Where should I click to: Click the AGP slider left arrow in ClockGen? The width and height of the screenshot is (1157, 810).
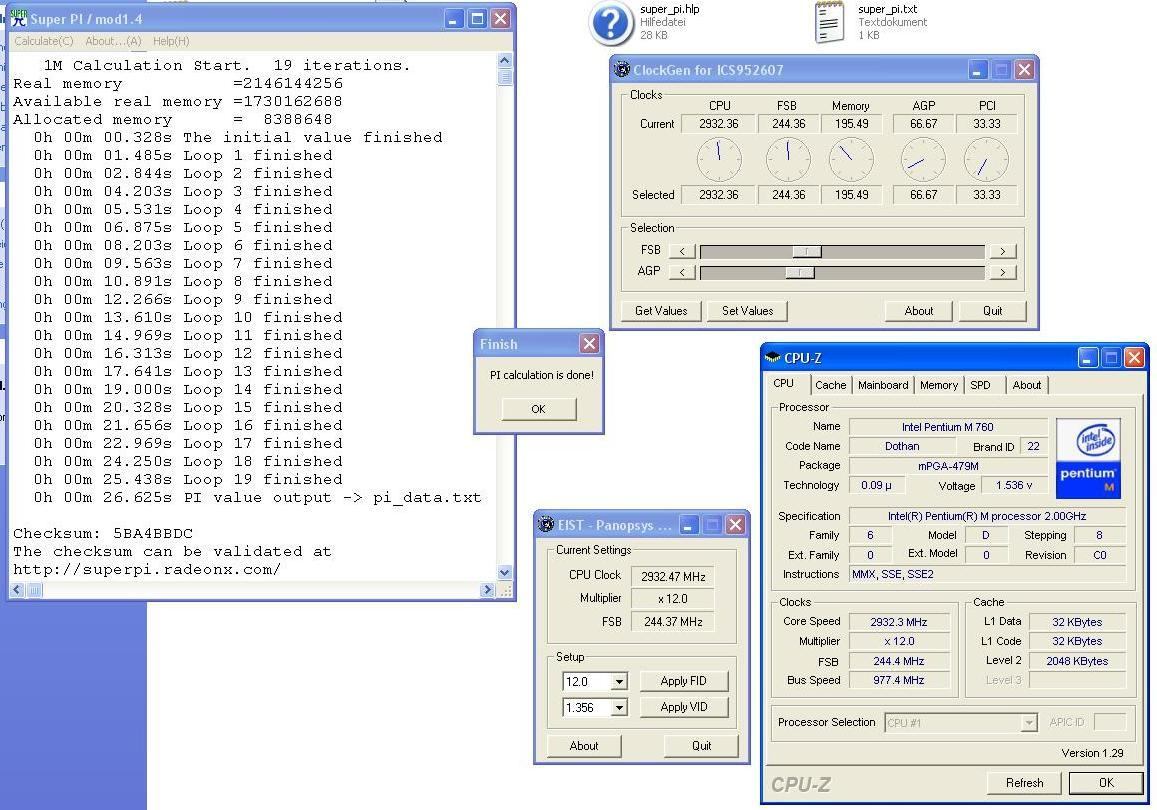pos(683,272)
